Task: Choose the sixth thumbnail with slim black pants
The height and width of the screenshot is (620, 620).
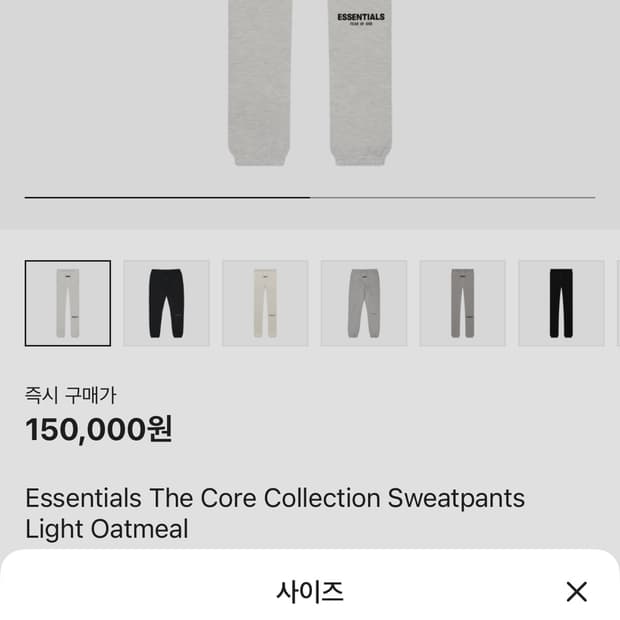Action: click(561, 303)
